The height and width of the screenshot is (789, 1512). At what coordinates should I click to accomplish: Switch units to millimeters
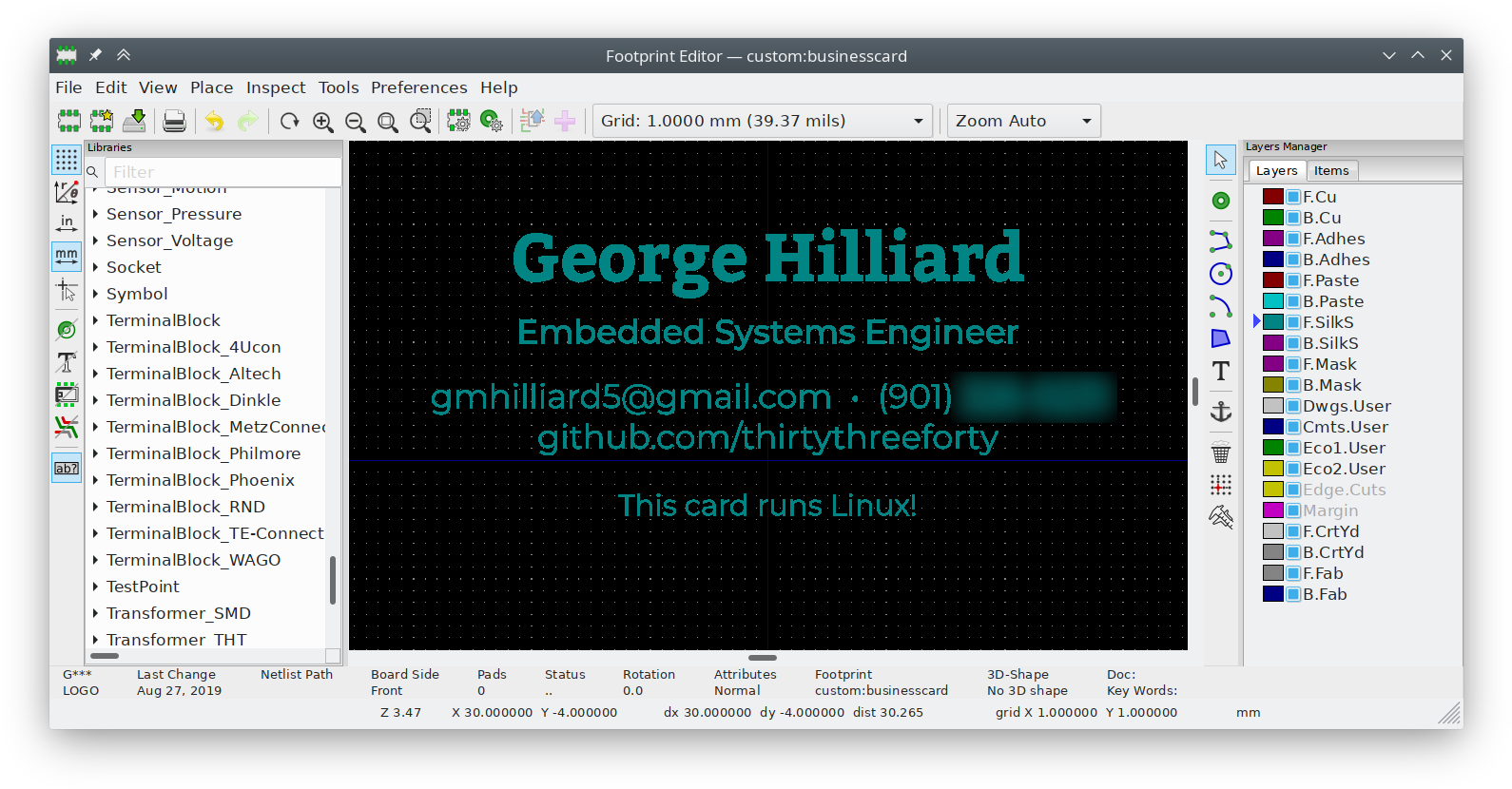(x=67, y=257)
